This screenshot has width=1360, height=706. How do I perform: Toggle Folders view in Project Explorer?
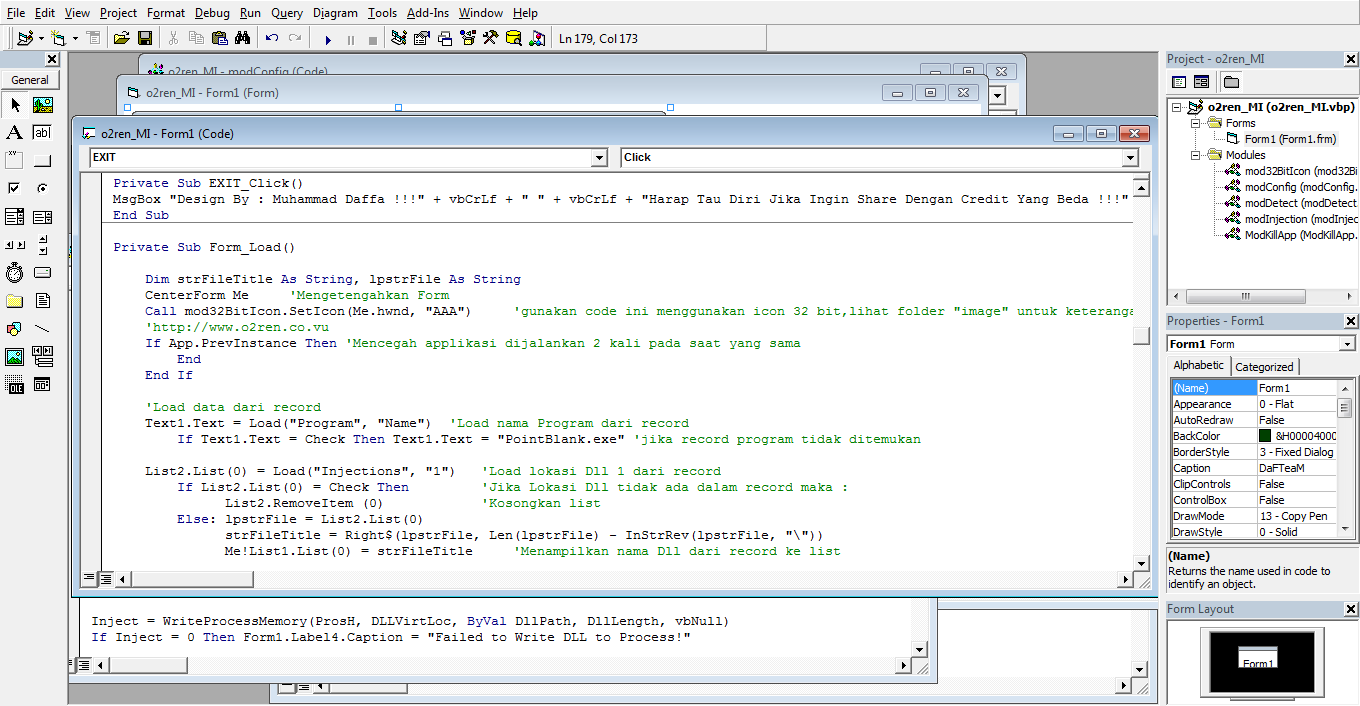pos(1231,82)
